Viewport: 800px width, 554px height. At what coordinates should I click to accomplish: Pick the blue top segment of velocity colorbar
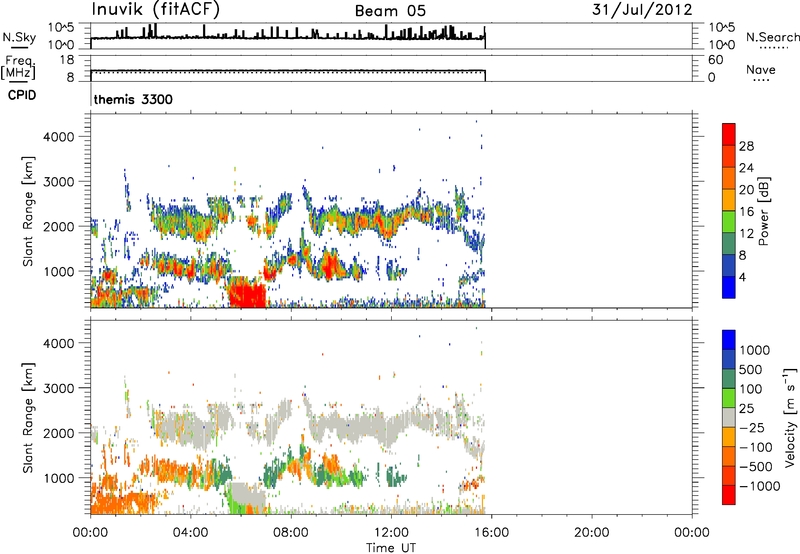tap(729, 340)
